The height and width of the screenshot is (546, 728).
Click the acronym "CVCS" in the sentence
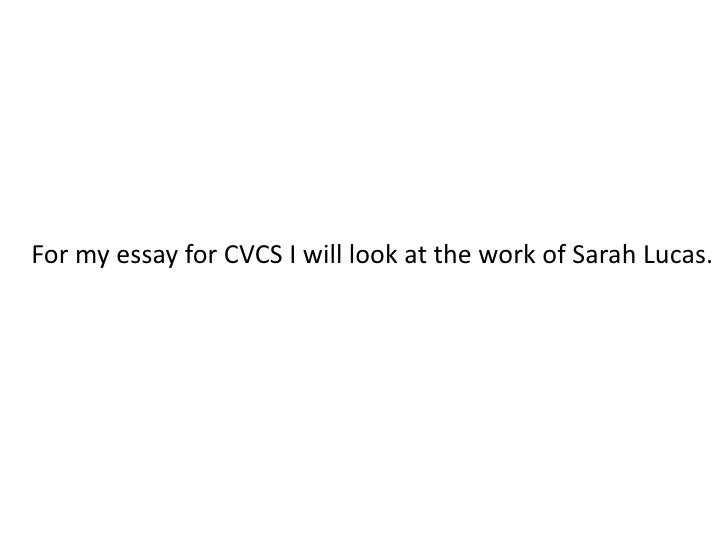(x=253, y=254)
